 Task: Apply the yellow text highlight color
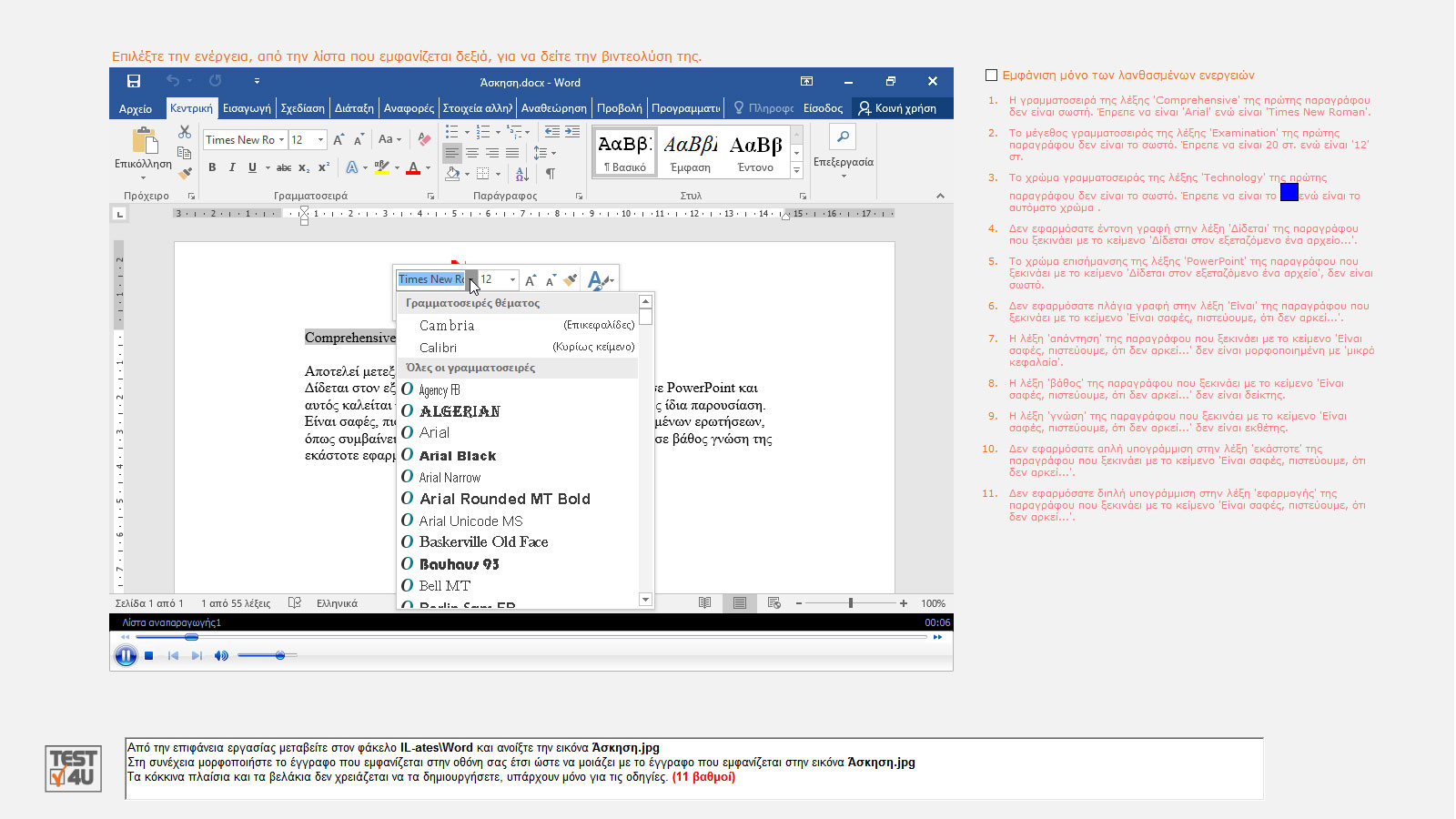[382, 167]
